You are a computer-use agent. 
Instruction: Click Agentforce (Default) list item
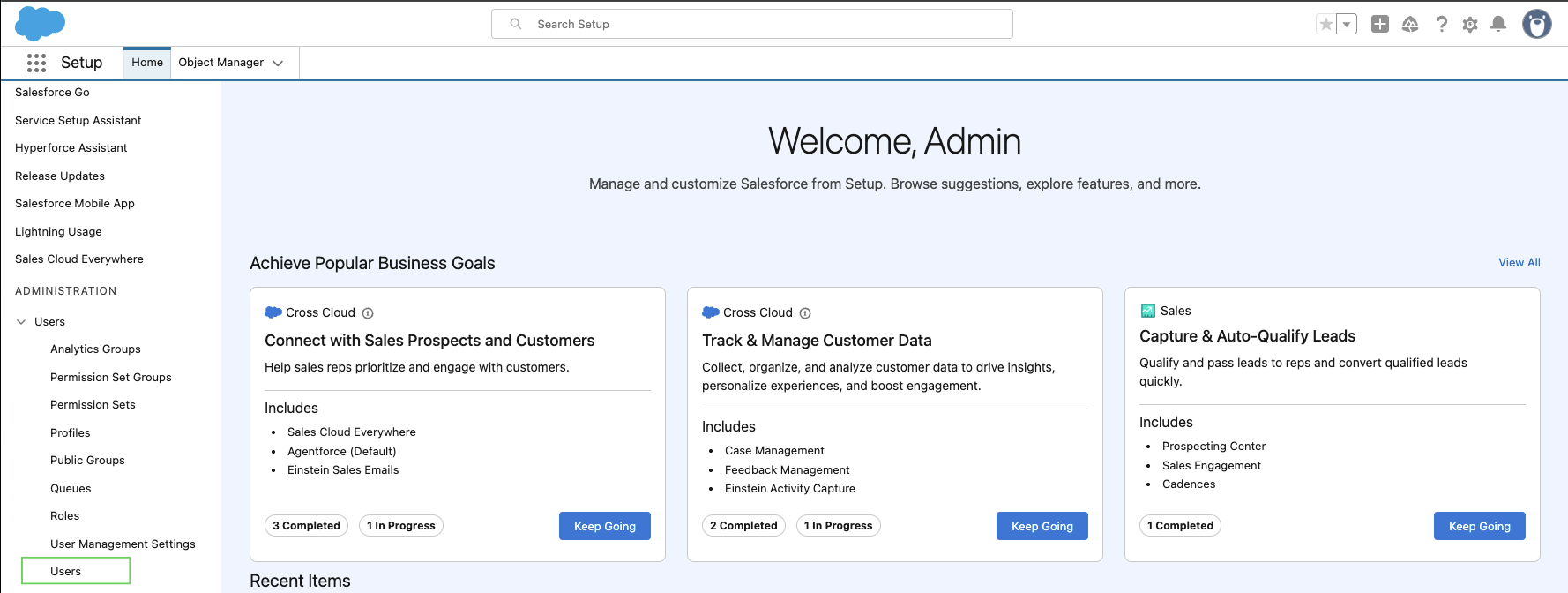pos(341,452)
